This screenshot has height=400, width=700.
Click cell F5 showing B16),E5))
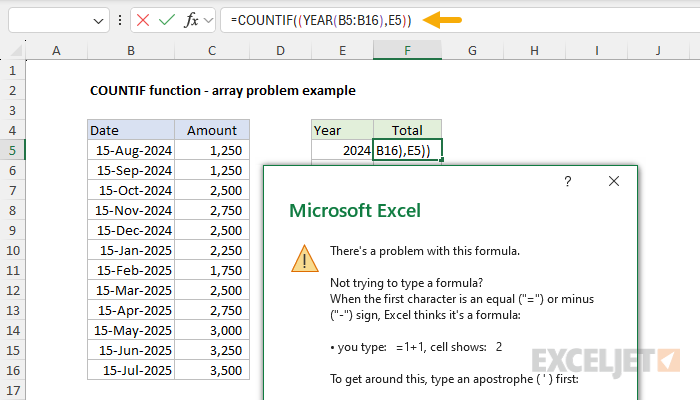tap(408, 150)
